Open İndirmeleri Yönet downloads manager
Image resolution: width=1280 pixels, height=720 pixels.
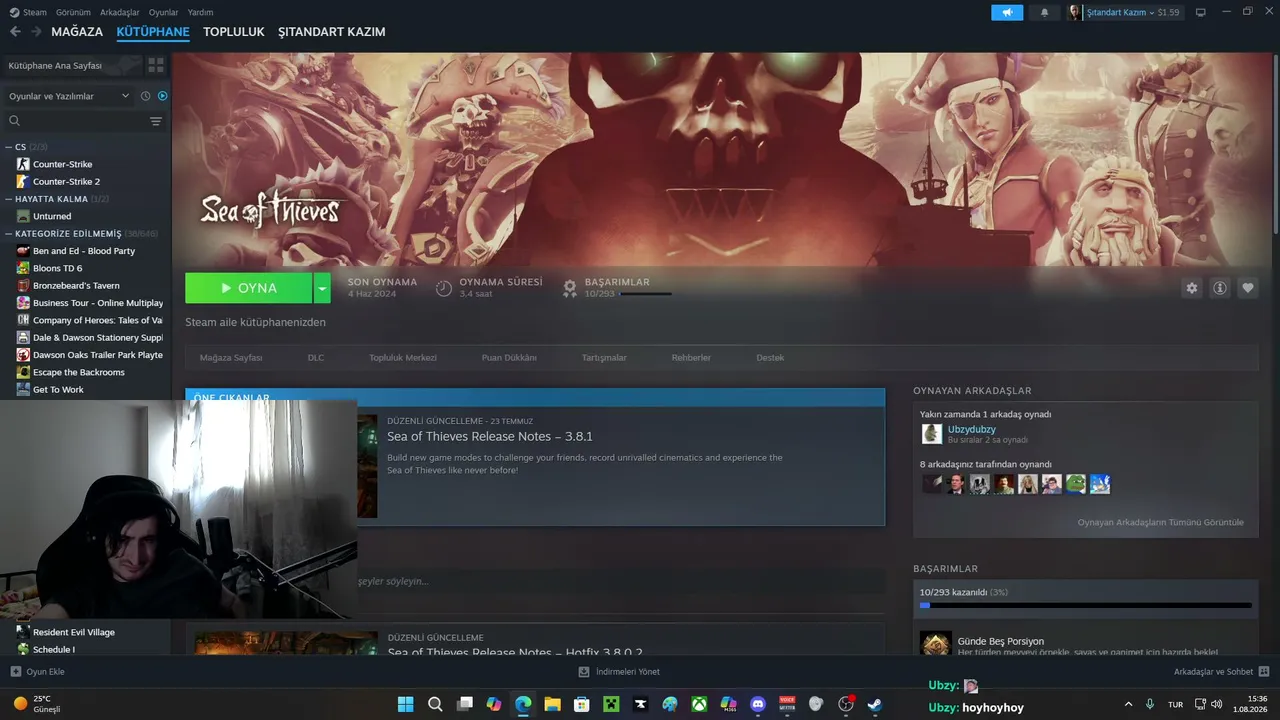click(x=619, y=672)
